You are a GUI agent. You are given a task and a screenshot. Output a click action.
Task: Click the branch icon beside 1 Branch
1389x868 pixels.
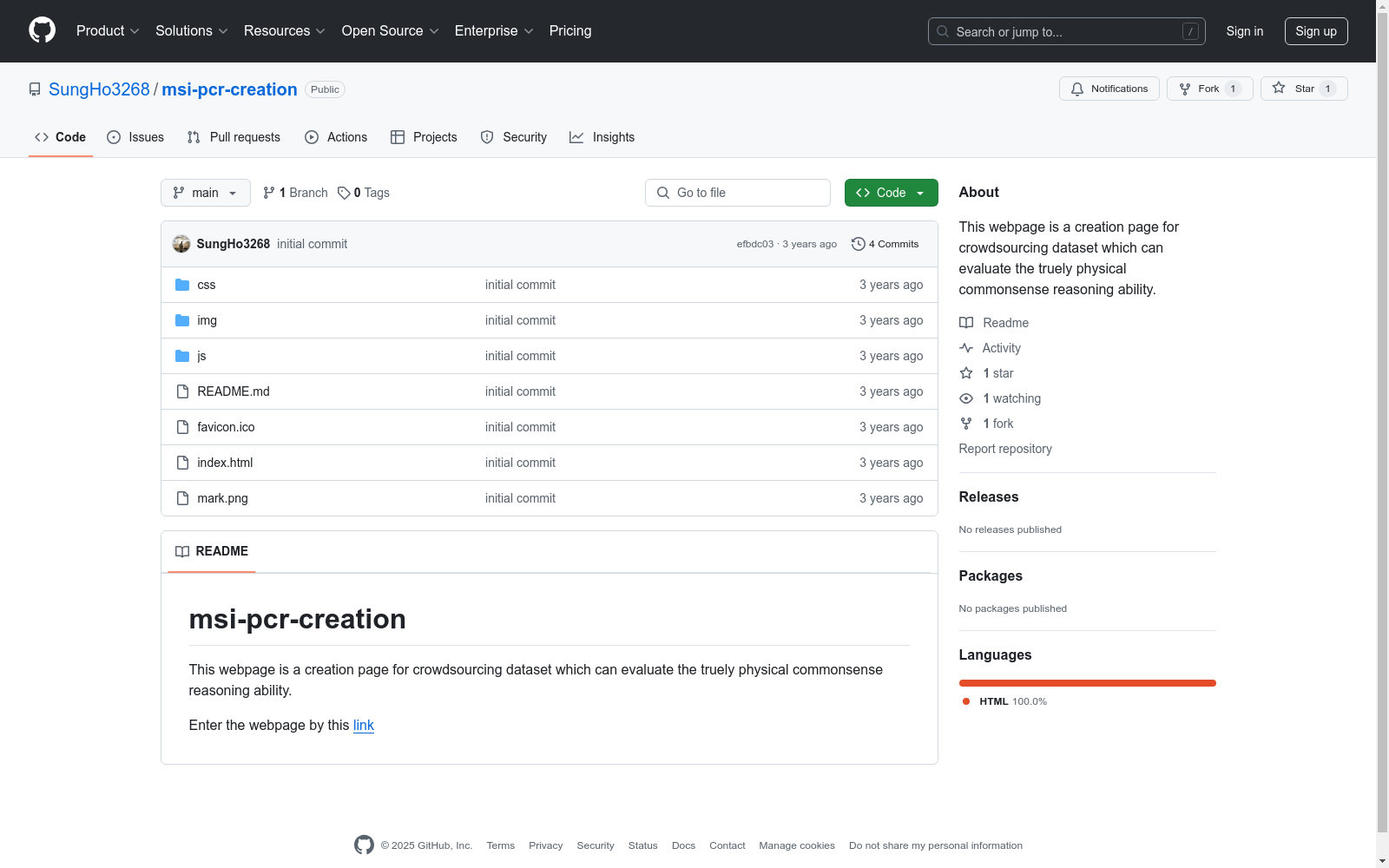(269, 193)
